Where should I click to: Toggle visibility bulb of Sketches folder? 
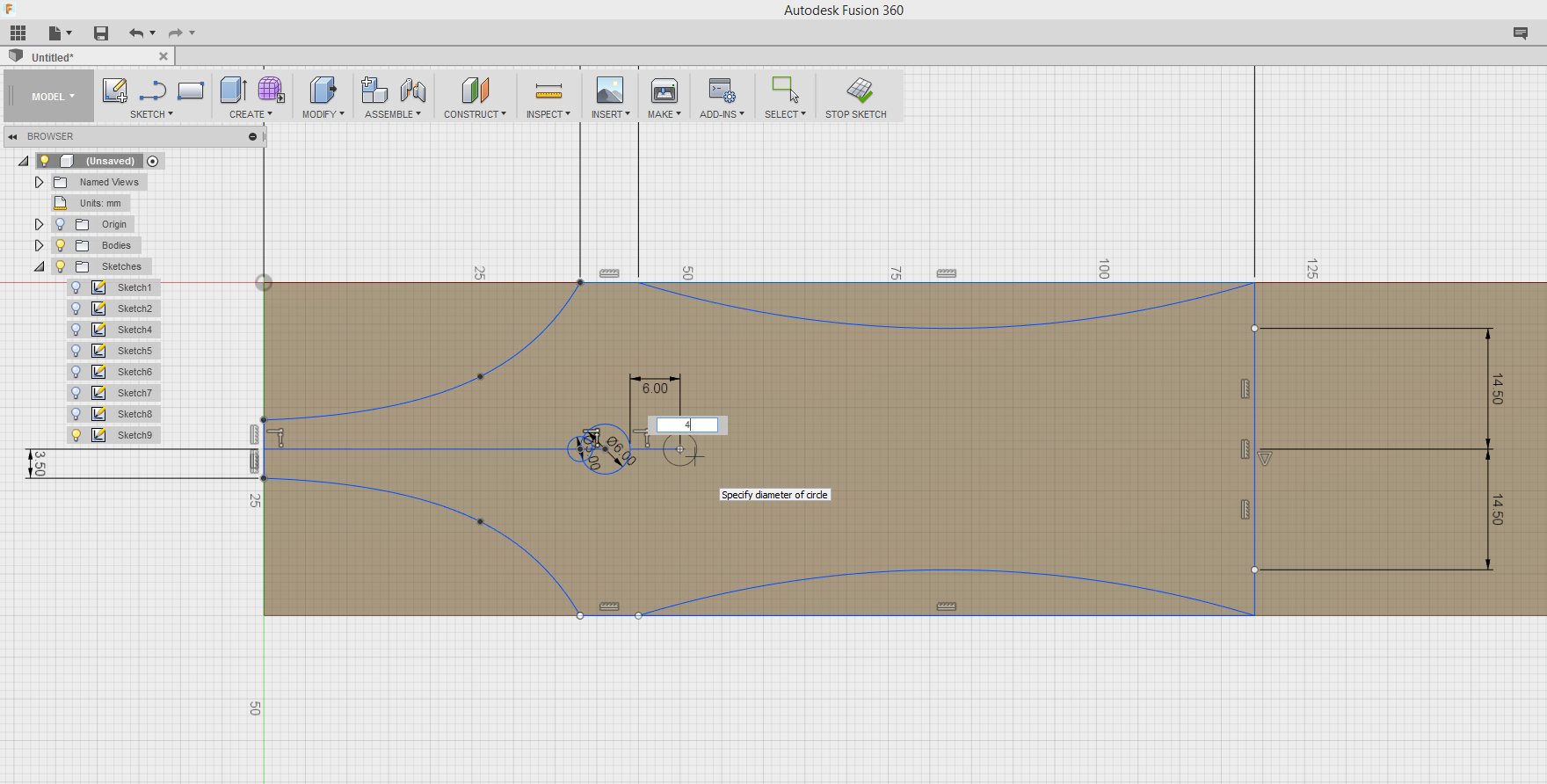61,266
